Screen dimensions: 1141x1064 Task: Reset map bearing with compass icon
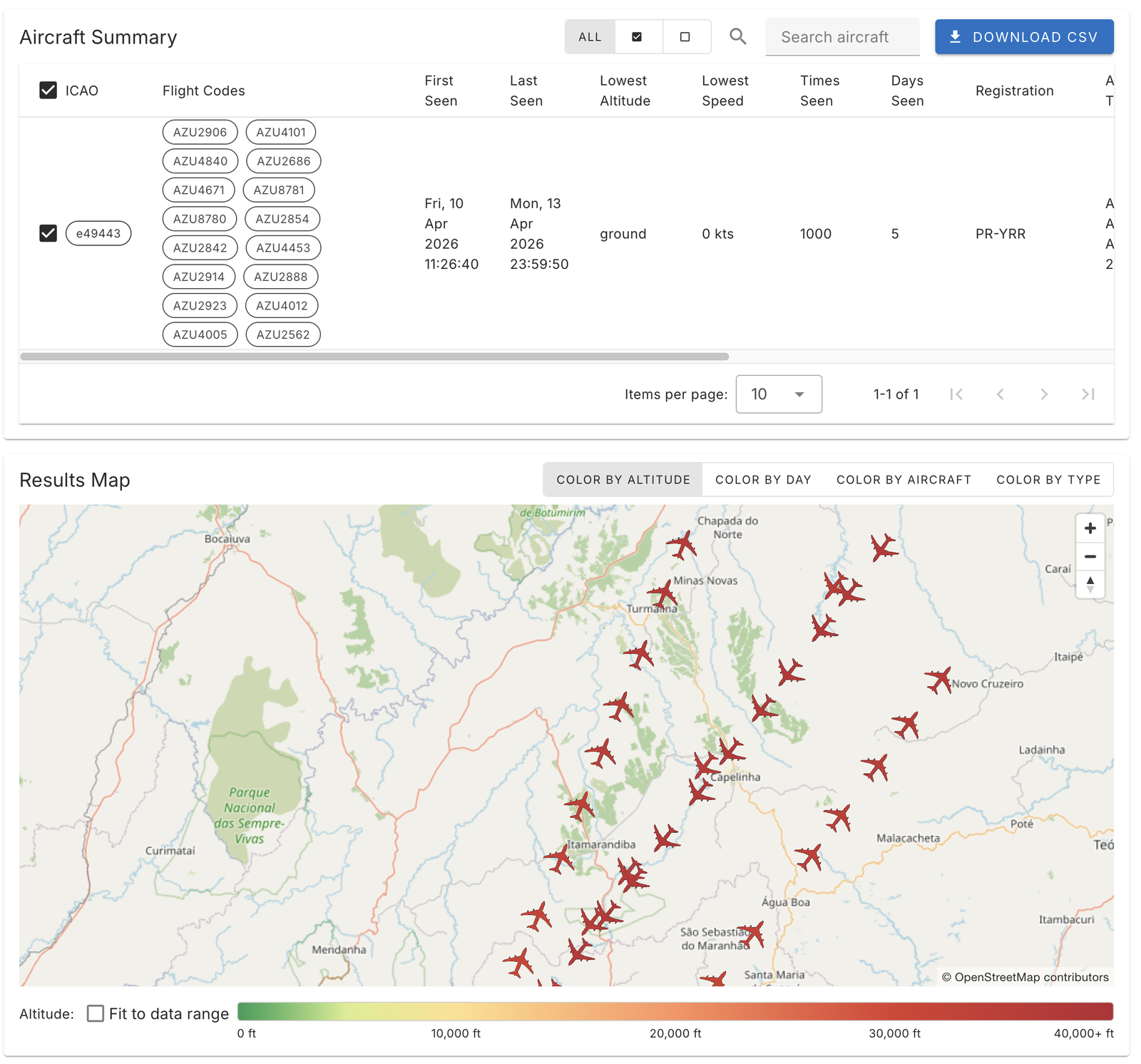[1090, 584]
